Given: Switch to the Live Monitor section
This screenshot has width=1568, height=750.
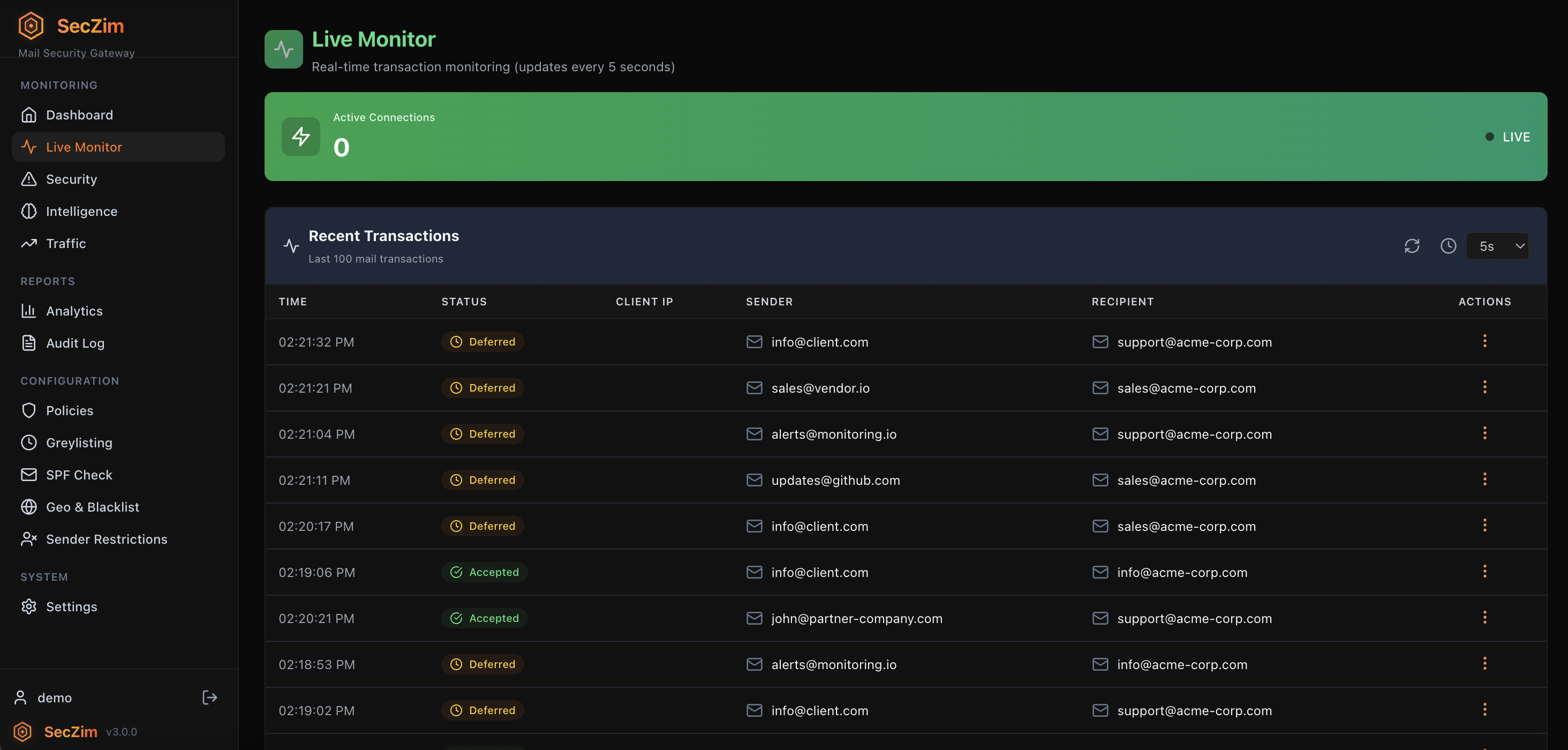Looking at the screenshot, I should 84,147.
